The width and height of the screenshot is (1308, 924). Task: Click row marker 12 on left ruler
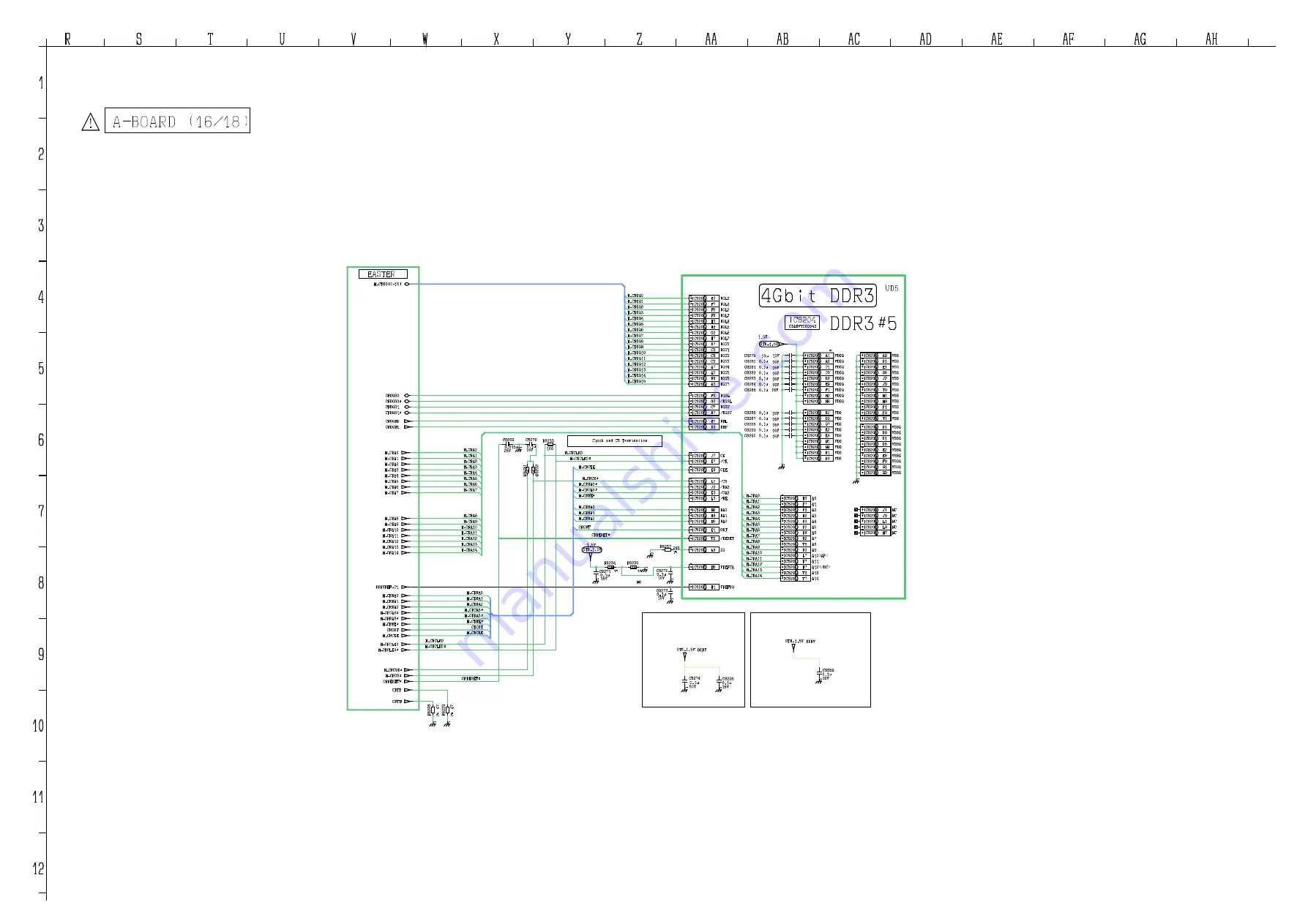[38, 868]
